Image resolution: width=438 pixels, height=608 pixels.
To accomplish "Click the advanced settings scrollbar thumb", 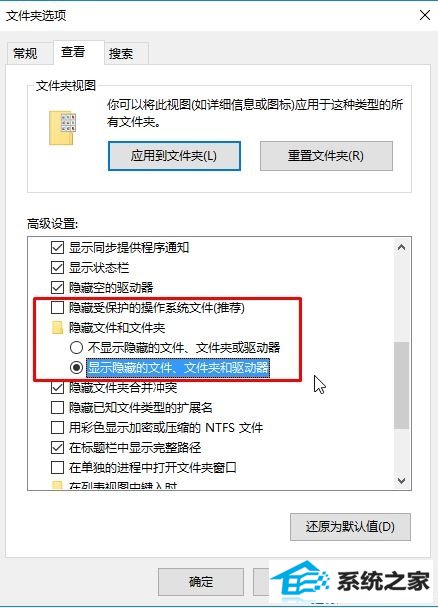I will point(402,385).
